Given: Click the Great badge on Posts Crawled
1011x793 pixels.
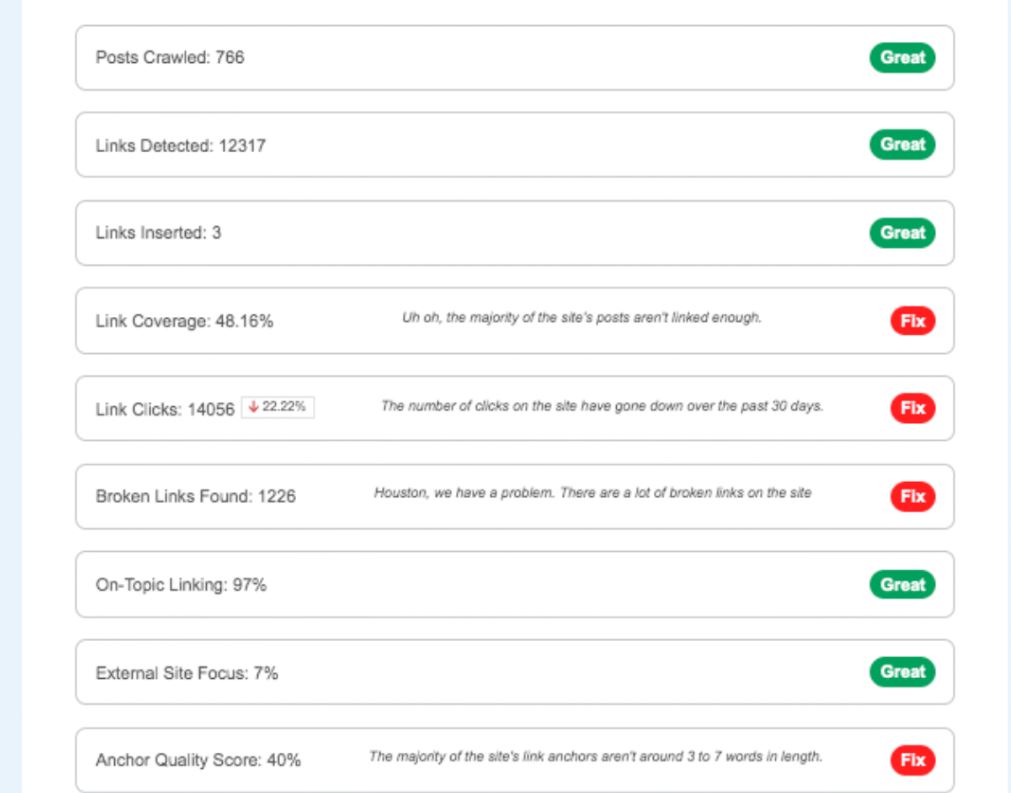Looking at the screenshot, I should [x=901, y=57].
